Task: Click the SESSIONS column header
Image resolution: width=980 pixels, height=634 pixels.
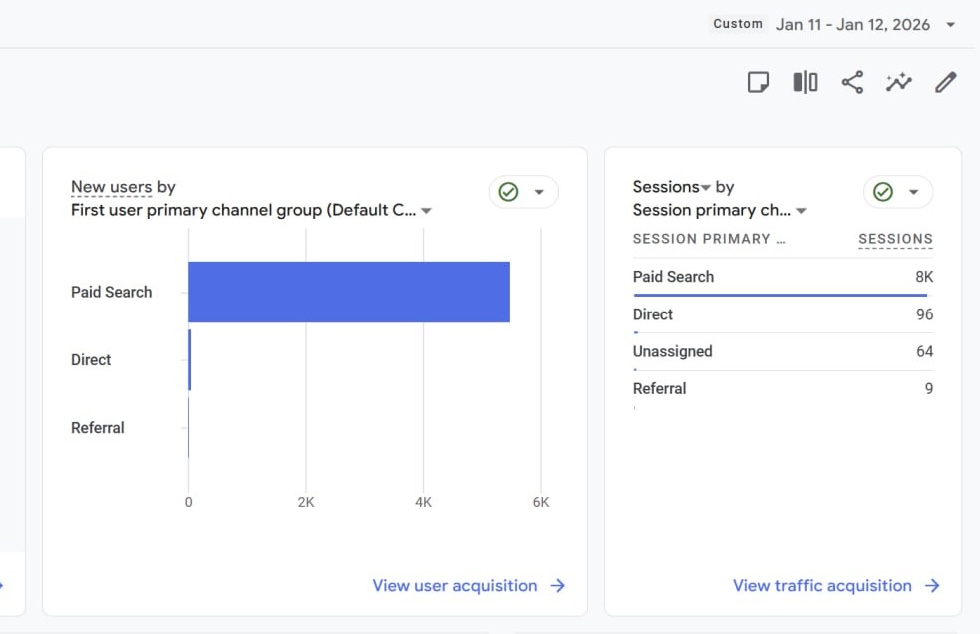Action: click(x=895, y=239)
